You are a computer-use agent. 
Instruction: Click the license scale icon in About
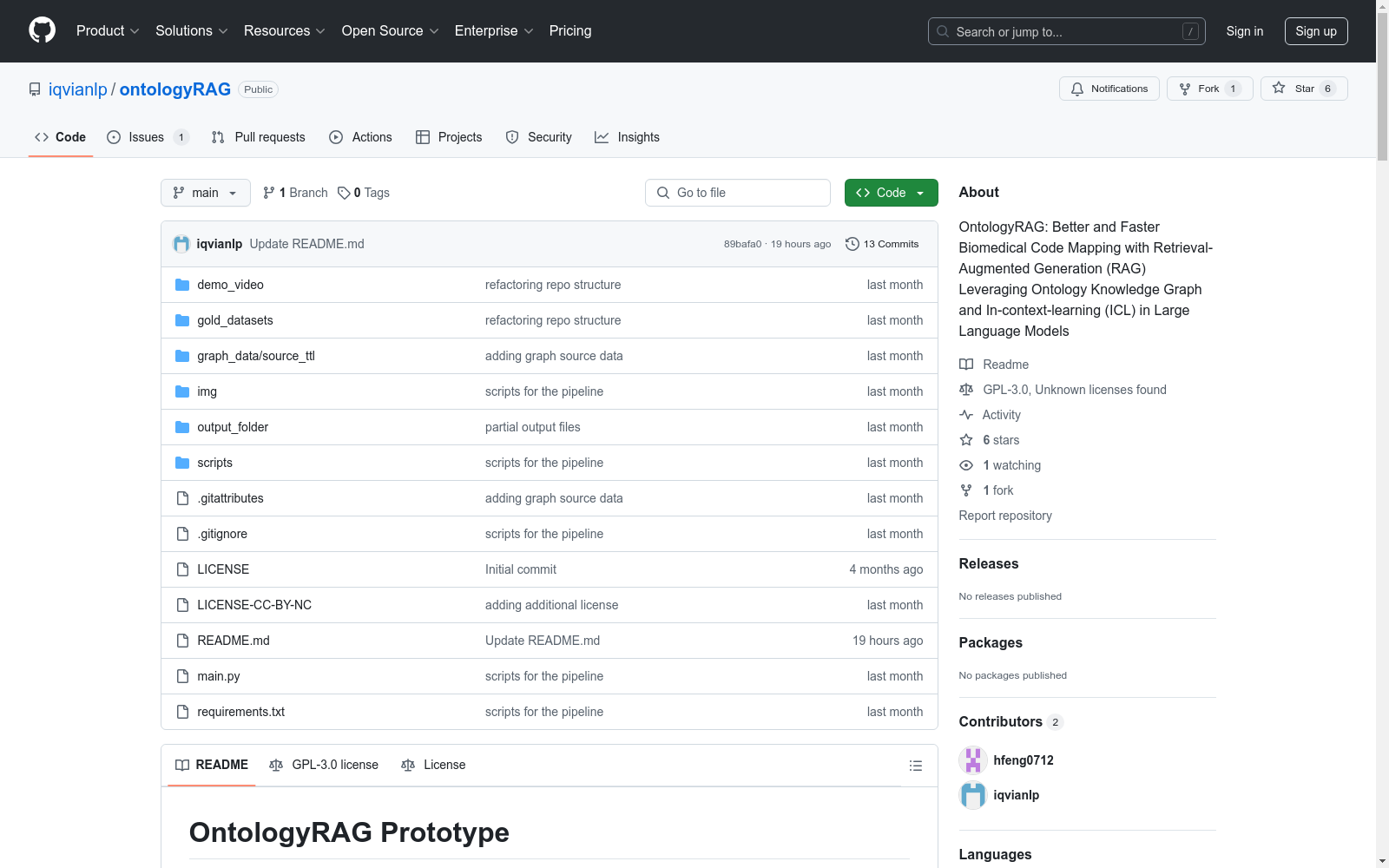pyautogui.click(x=966, y=390)
